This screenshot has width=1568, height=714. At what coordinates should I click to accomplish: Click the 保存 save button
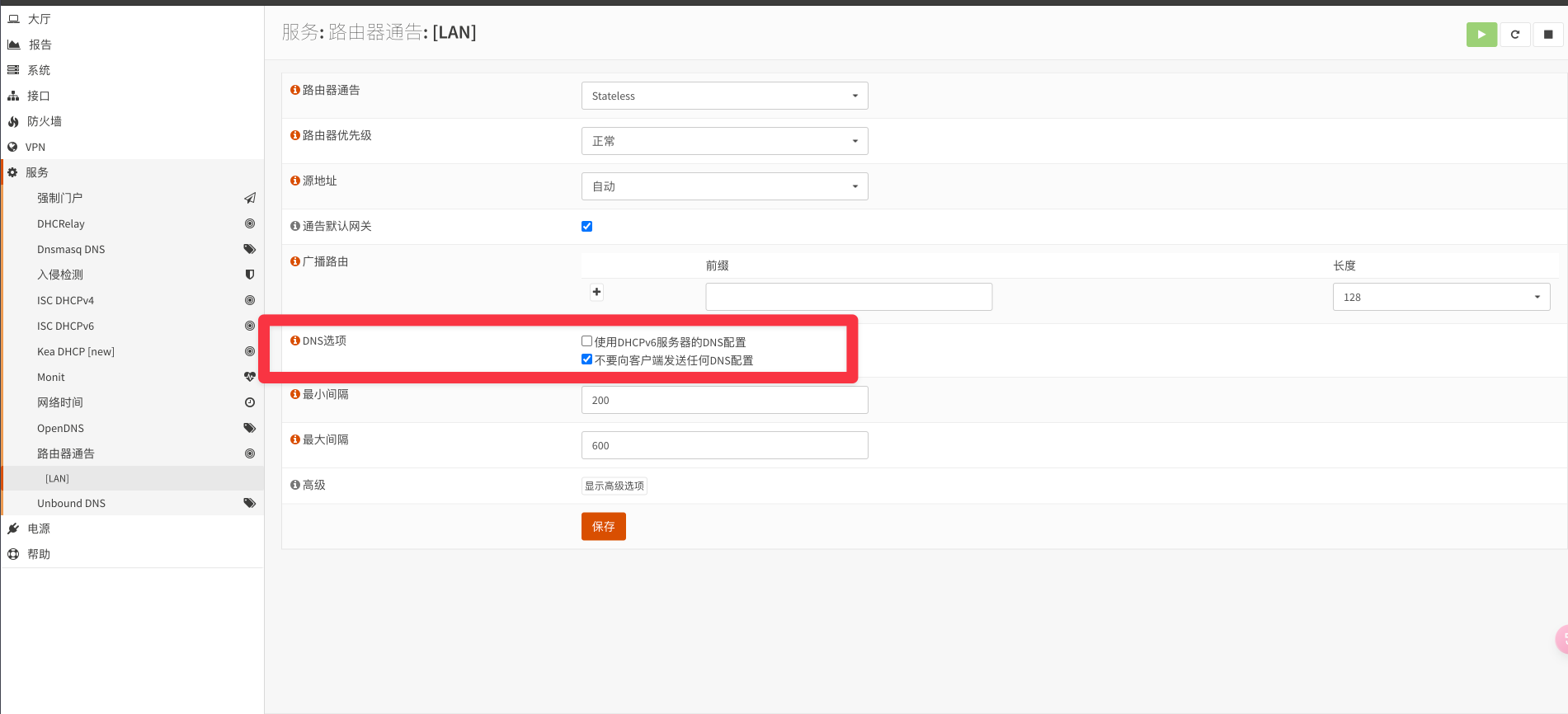coord(603,526)
